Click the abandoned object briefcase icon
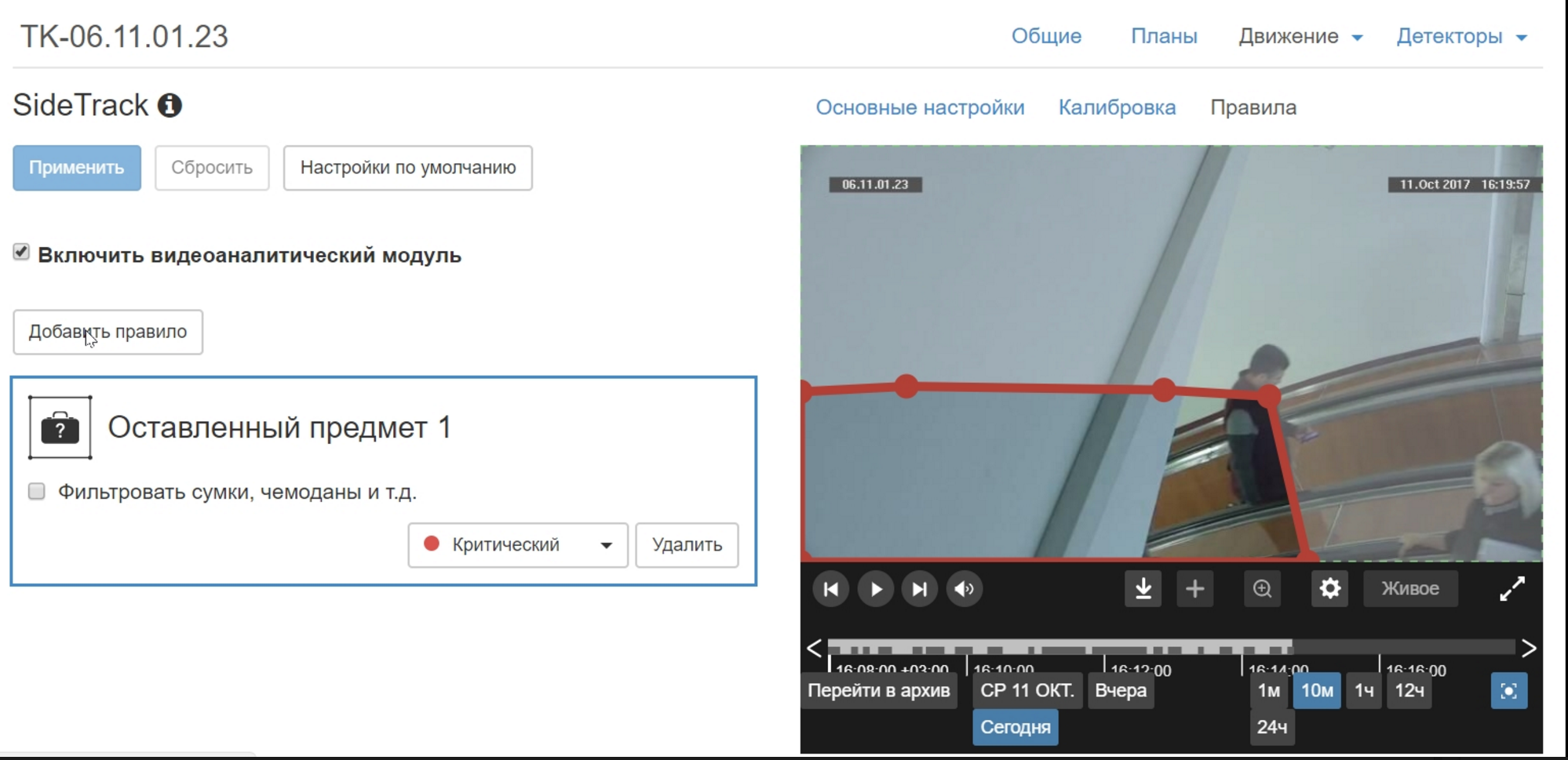 60,427
